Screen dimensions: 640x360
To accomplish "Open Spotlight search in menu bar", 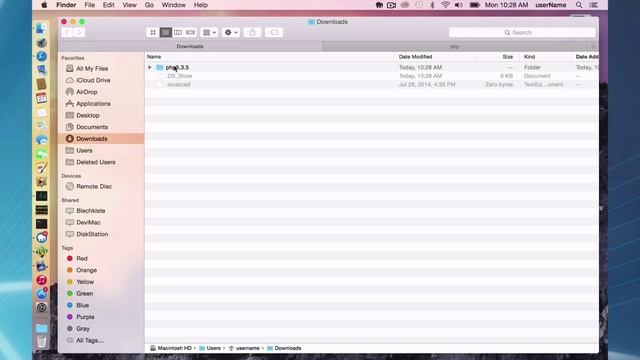I will tap(579, 5).
